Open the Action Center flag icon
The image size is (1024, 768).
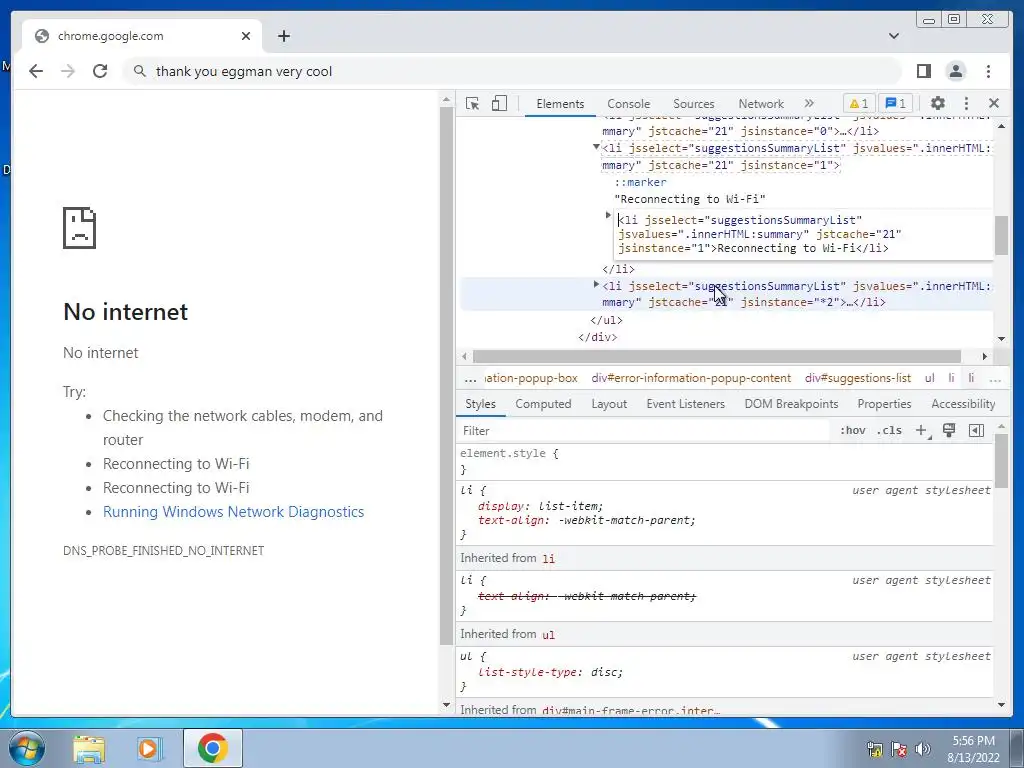click(x=899, y=749)
